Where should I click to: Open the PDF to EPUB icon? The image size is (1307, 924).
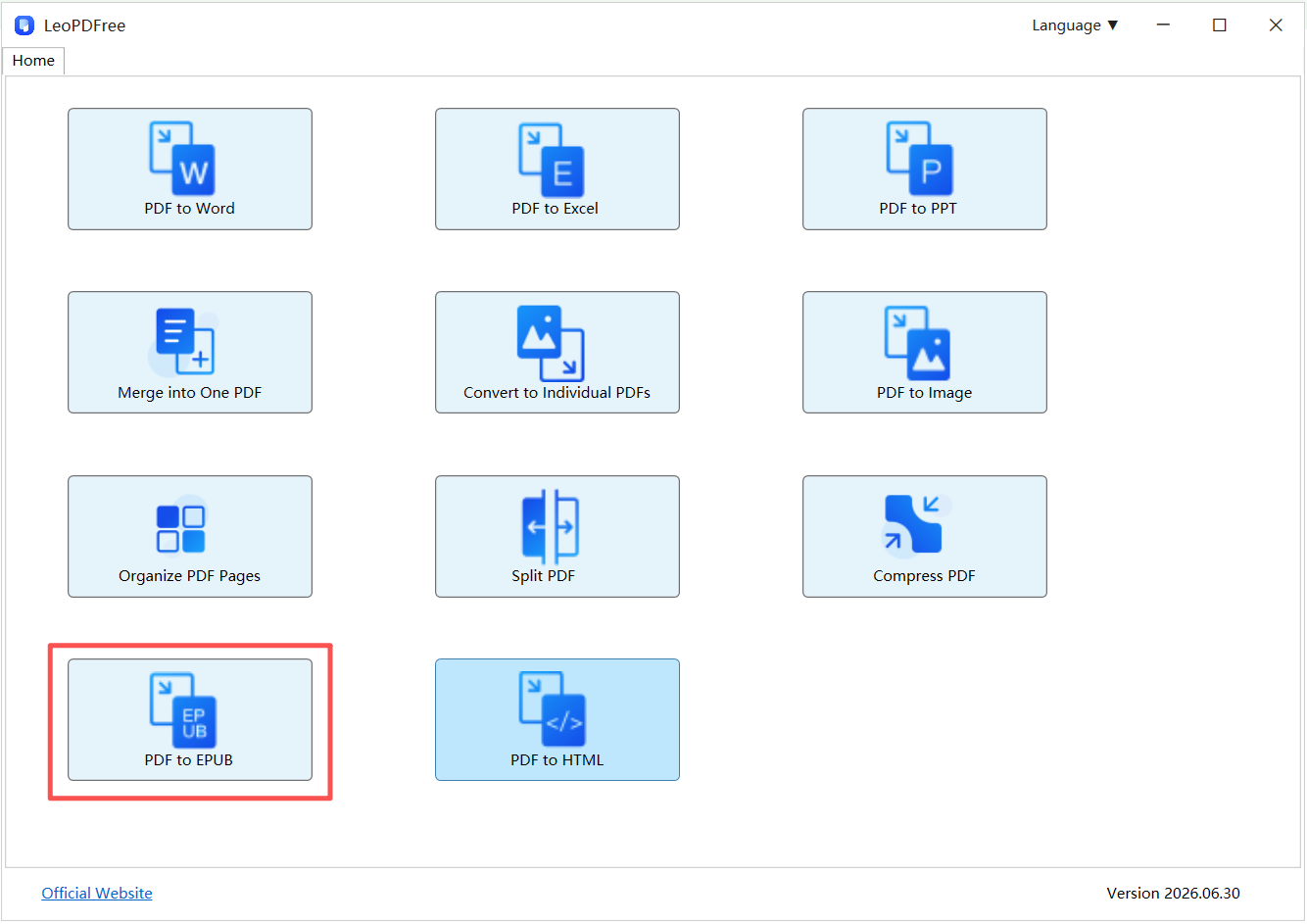tap(182, 709)
